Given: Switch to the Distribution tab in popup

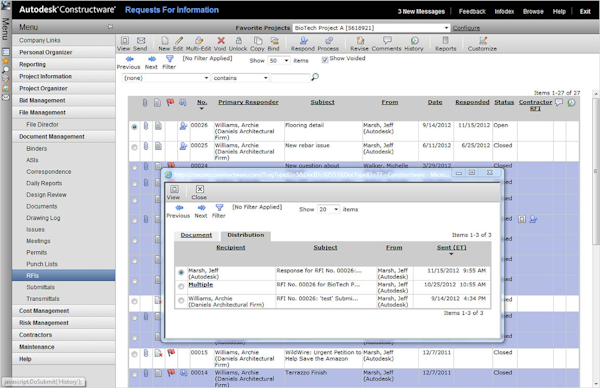Looking at the screenshot, I should pyautogui.click(x=246, y=235).
